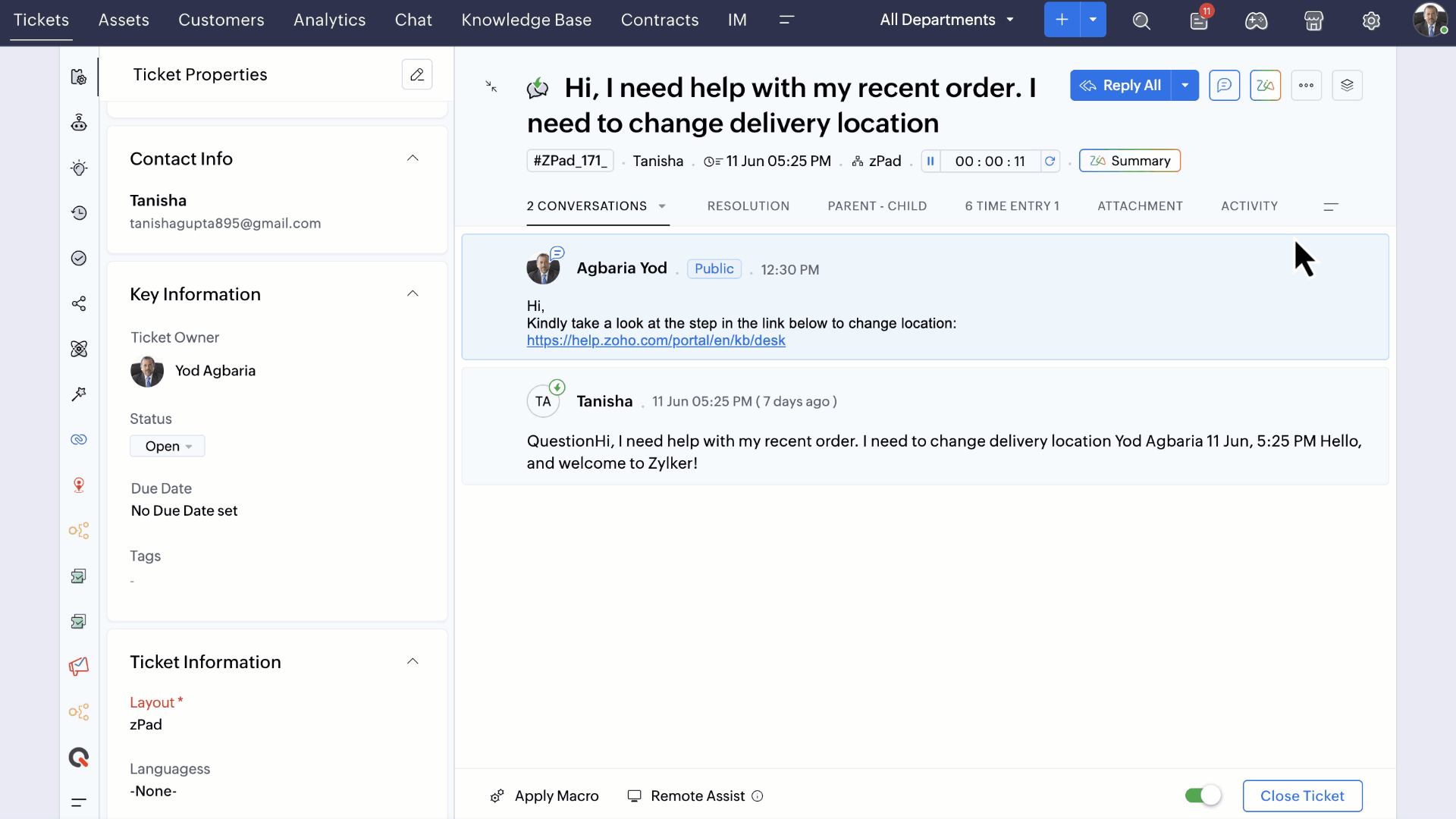1456x819 pixels.
Task: Open the Zia AI icon beside the comment button
Action: pyautogui.click(x=1265, y=86)
